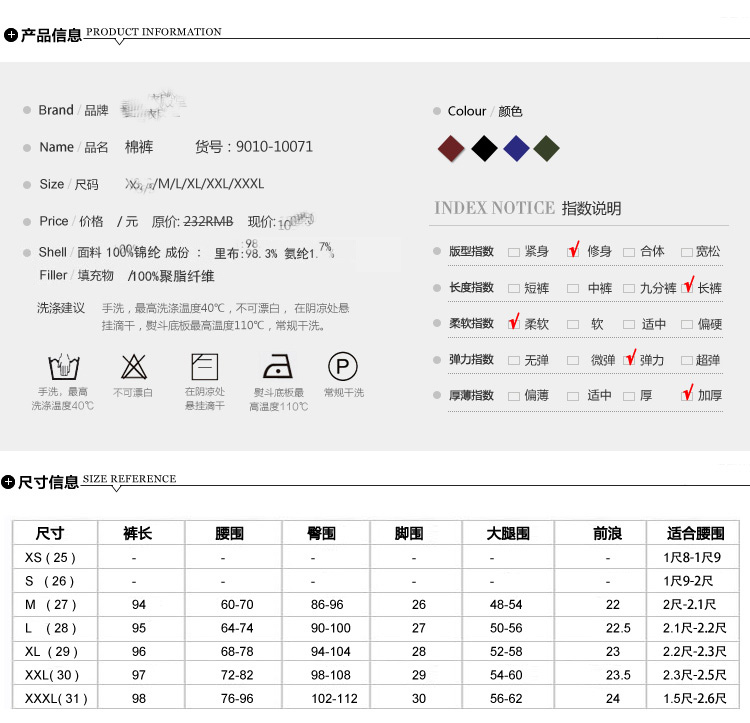Image resolution: width=750 pixels, height=723 pixels.
Task: Click the L ( 28 ) size row label
Action: (x=51, y=628)
